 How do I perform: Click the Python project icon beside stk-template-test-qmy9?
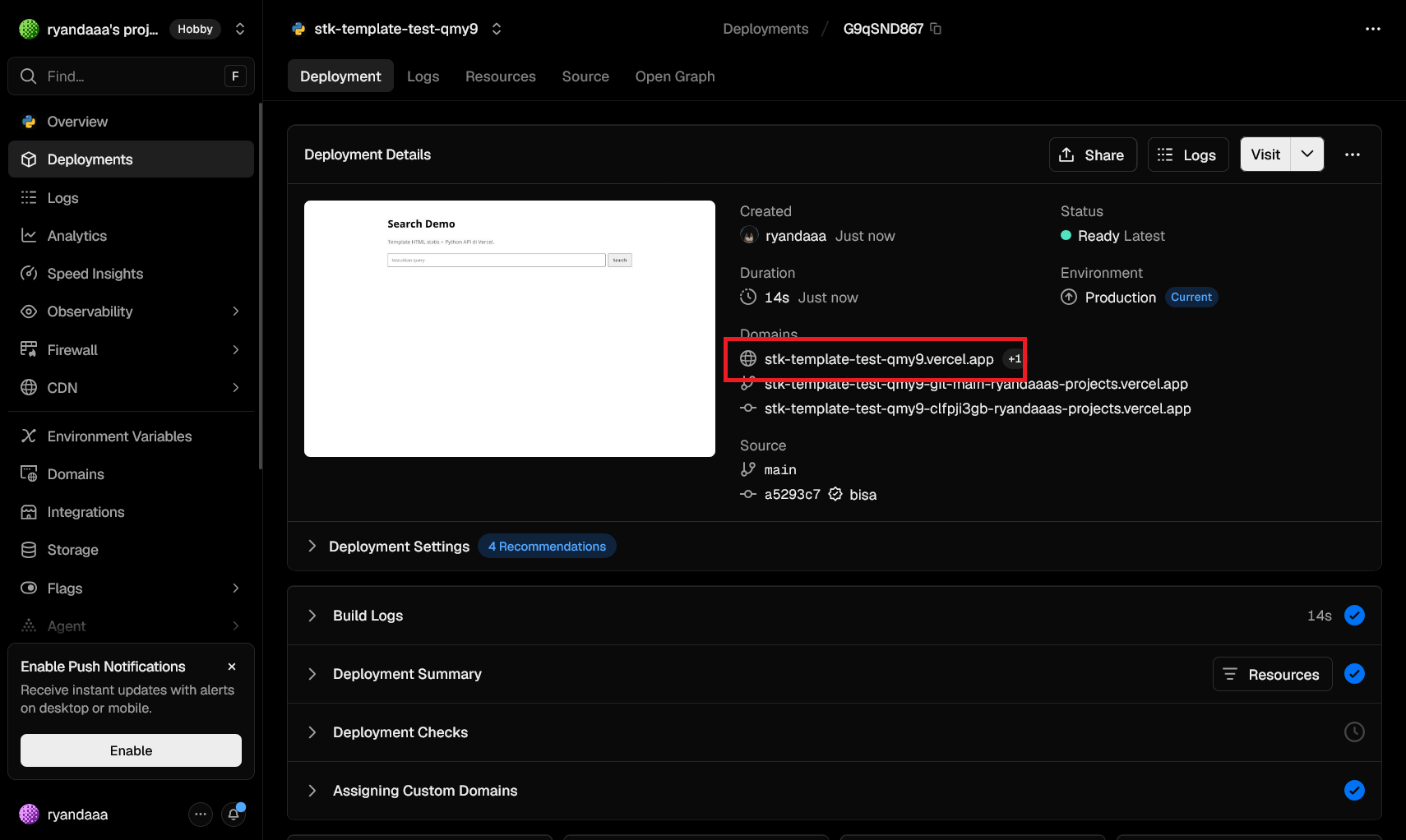(298, 29)
